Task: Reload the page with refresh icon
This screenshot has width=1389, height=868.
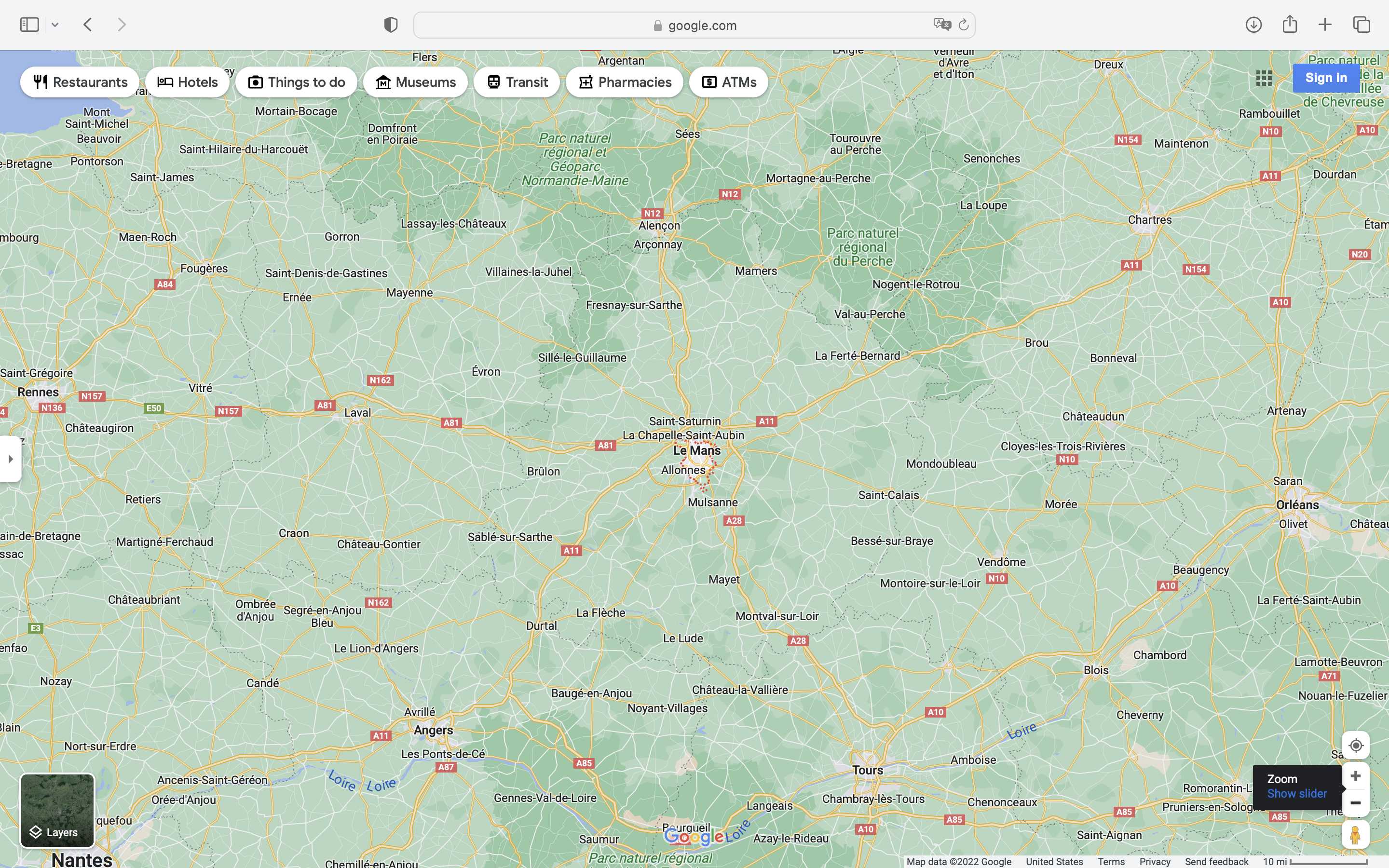Action: [x=964, y=25]
